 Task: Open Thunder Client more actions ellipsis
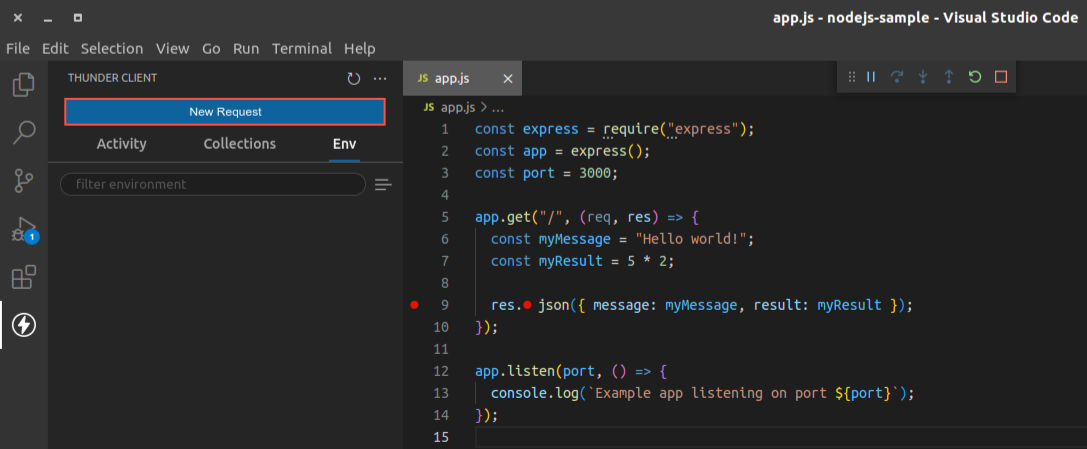tap(380, 78)
